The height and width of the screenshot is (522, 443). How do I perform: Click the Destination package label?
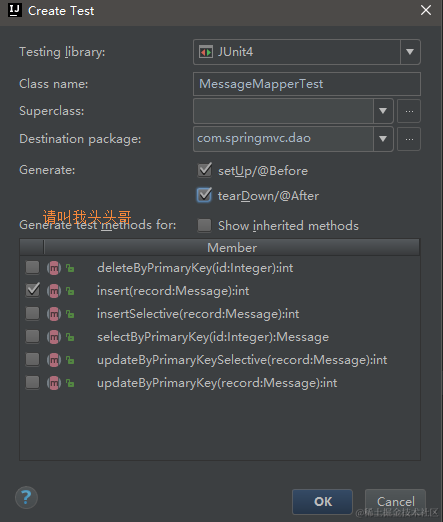pos(80,139)
